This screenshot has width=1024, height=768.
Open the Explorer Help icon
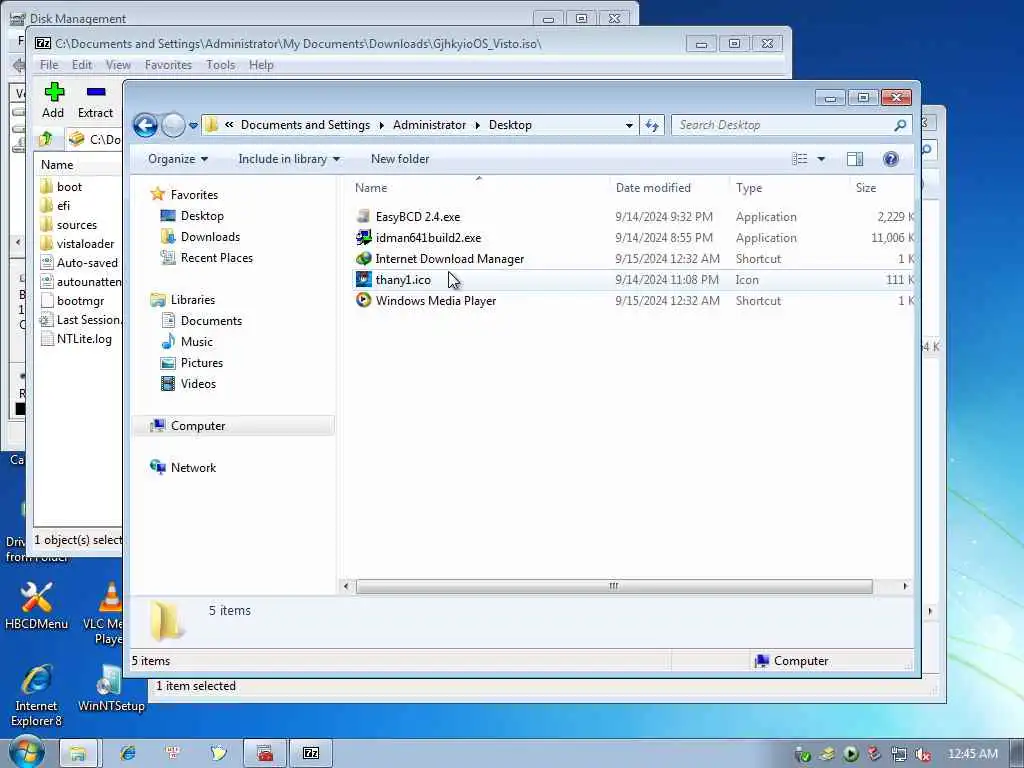(891, 159)
